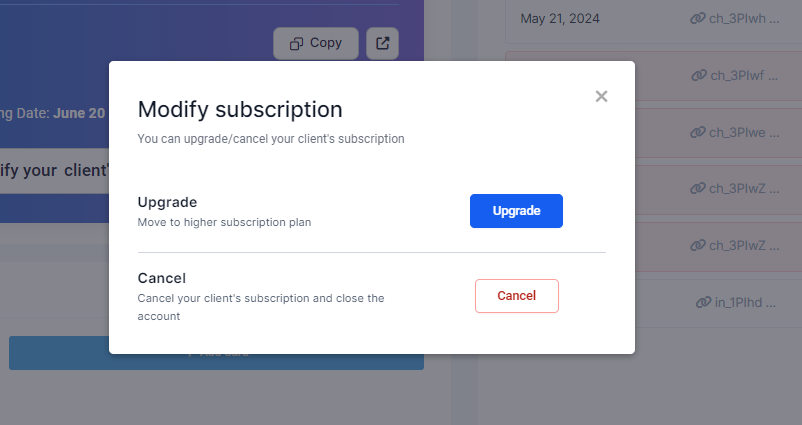
Task: Open the ch_3PIwe charge link
Action: coord(743,132)
